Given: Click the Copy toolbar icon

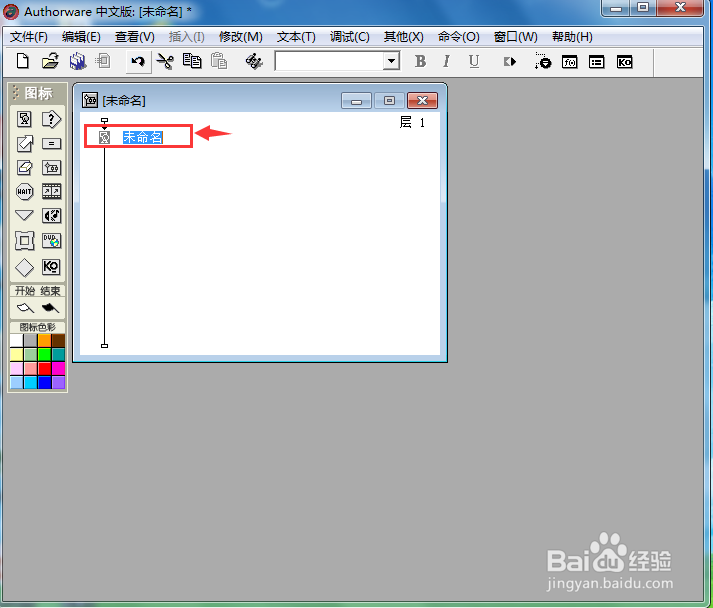Looking at the screenshot, I should [x=192, y=61].
